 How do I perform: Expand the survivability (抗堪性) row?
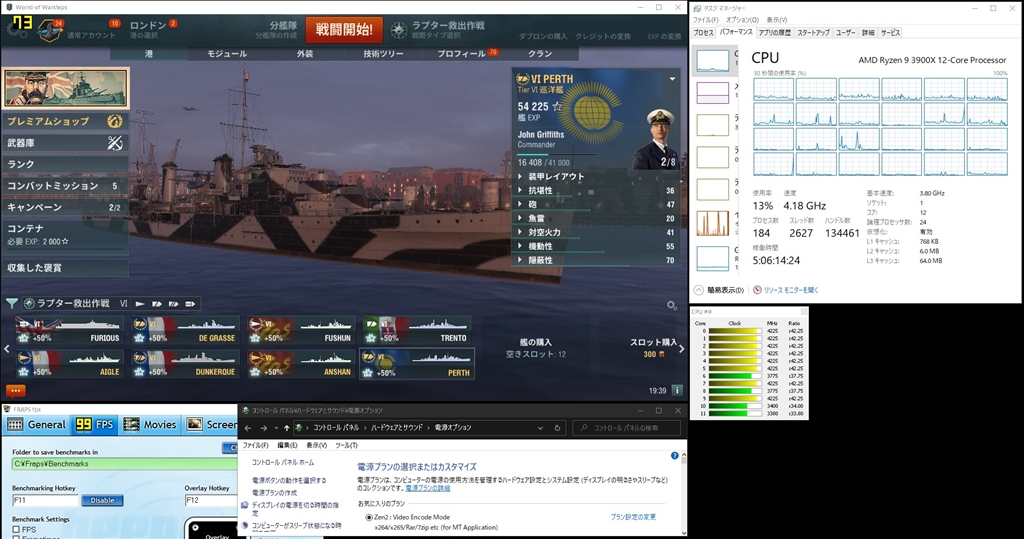coord(596,190)
